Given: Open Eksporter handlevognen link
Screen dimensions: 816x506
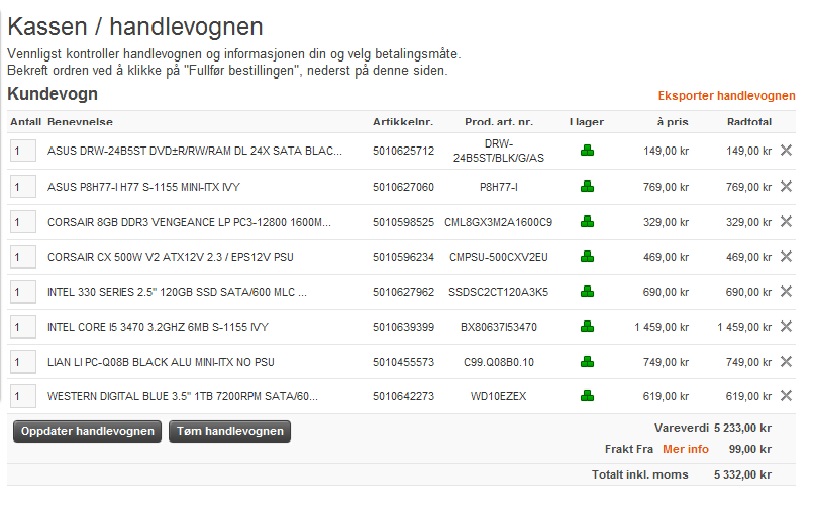Looking at the screenshot, I should 726,96.
